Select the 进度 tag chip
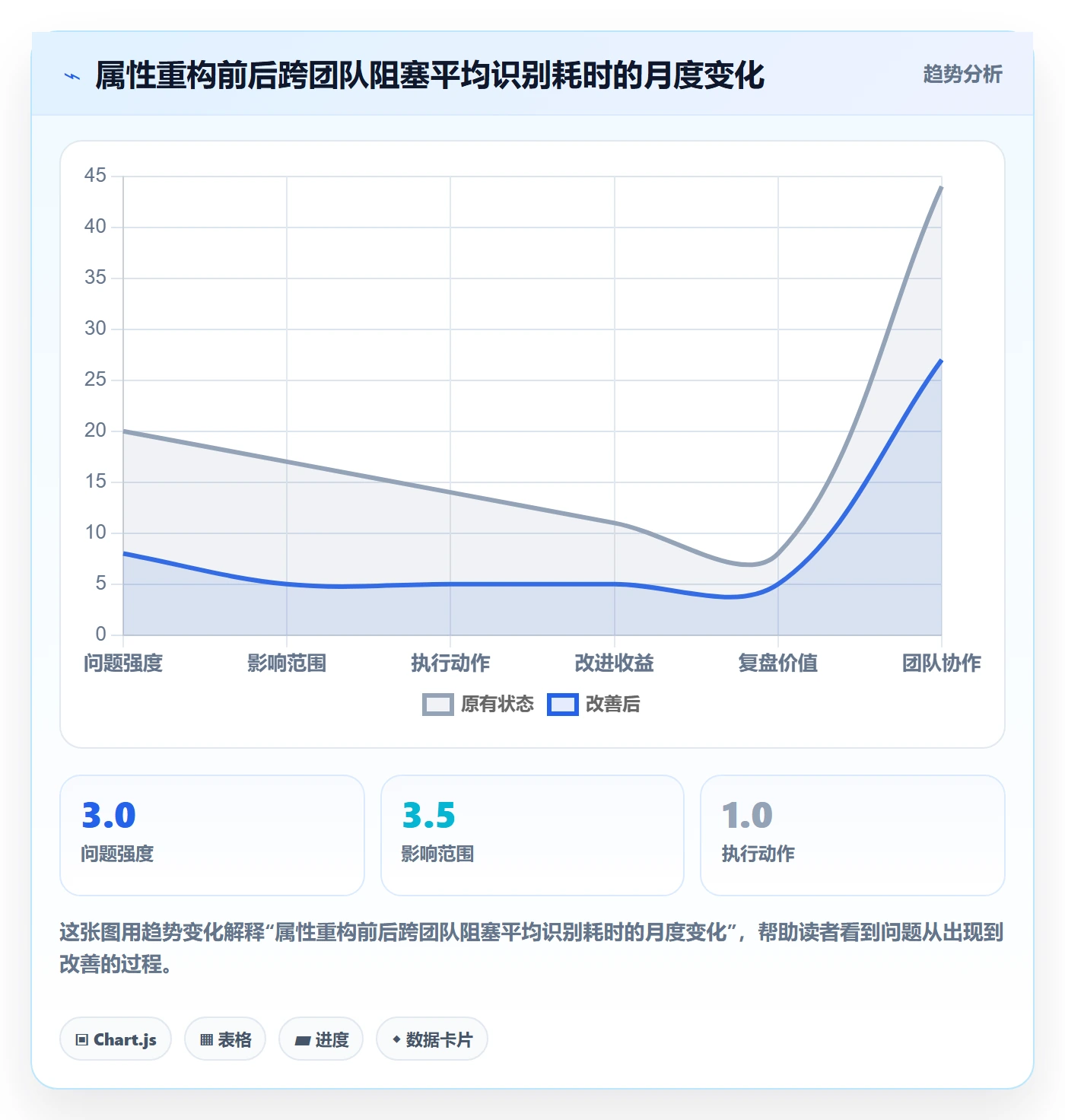Viewport: 1065px width, 1120px height. coord(321,1039)
